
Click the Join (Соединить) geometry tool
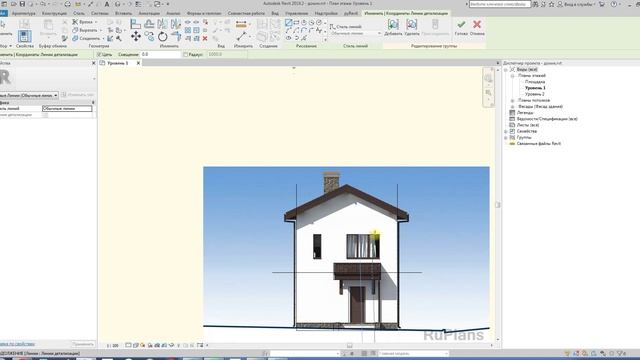click(x=87, y=38)
